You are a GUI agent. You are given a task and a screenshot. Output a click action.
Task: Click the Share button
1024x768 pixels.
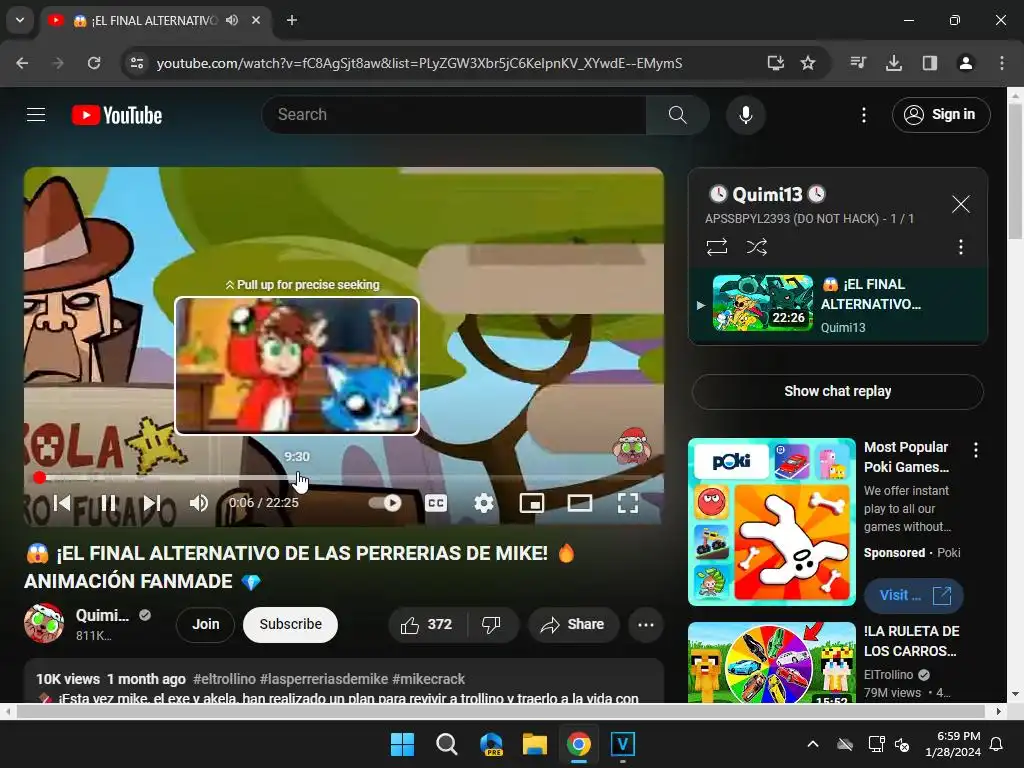[573, 625]
